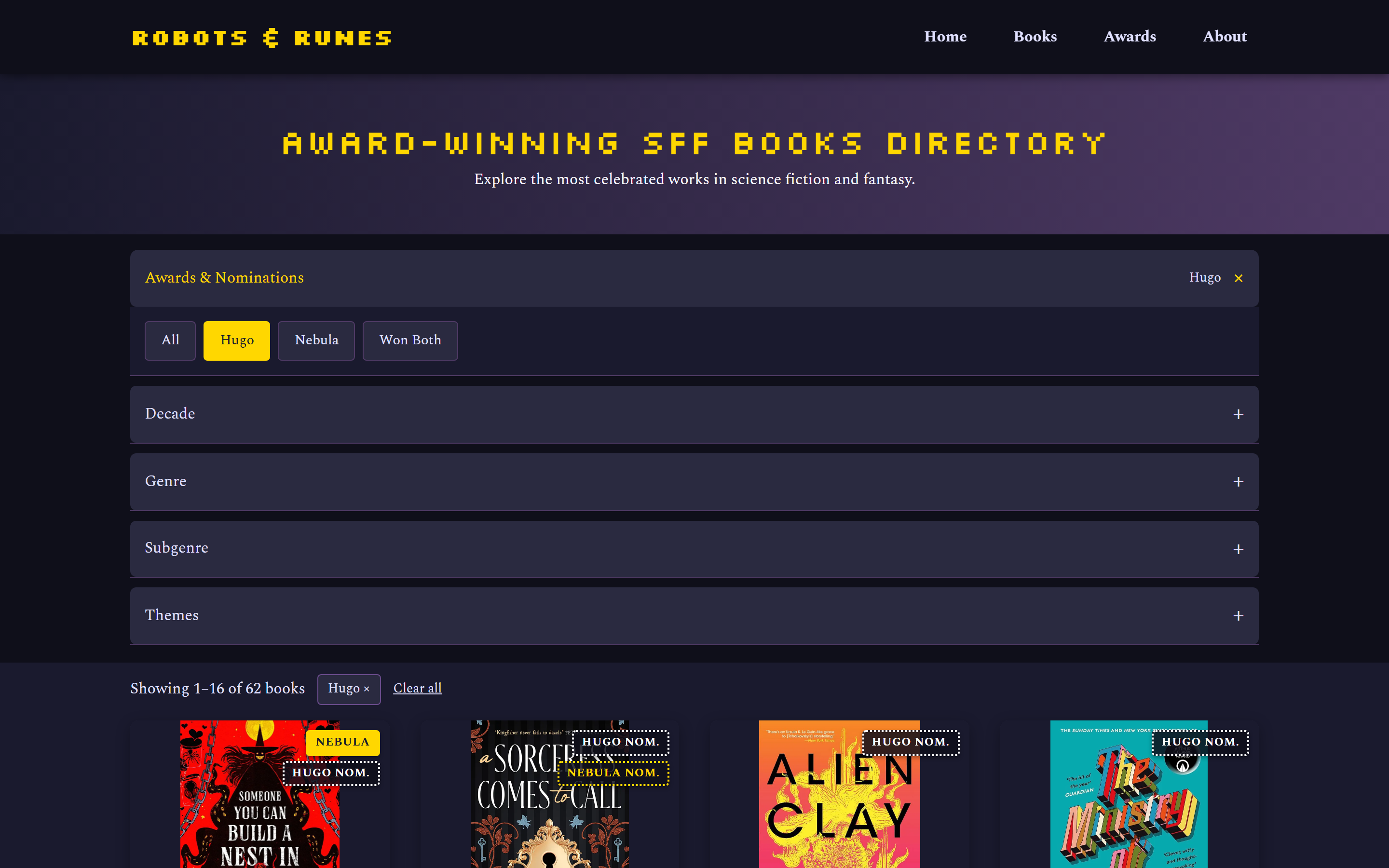This screenshot has width=1389, height=868.
Task: Click HUGO NOM. badge on Alien Clay
Action: (910, 742)
